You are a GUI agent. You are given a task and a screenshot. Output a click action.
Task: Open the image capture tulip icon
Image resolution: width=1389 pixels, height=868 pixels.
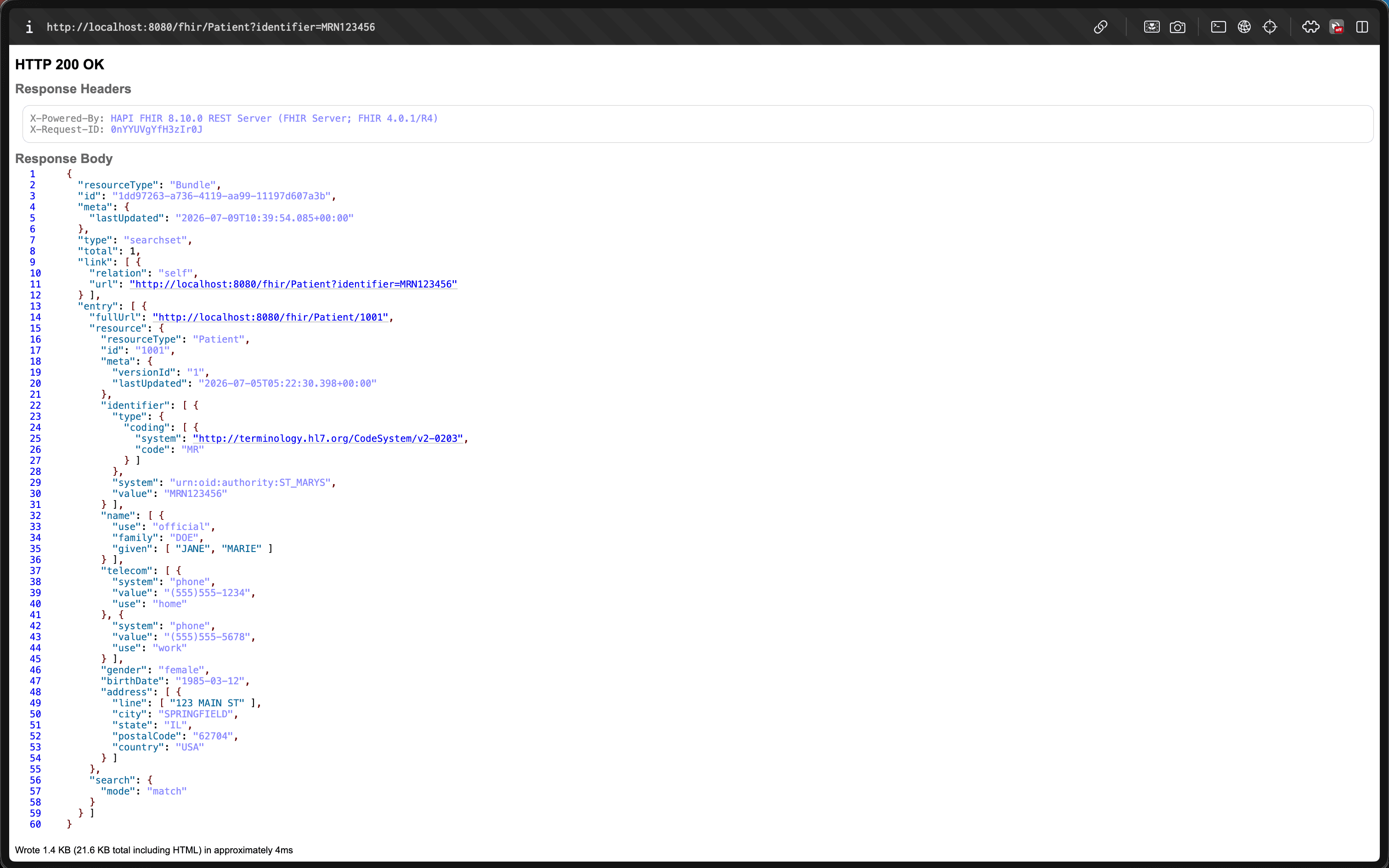[1152, 27]
